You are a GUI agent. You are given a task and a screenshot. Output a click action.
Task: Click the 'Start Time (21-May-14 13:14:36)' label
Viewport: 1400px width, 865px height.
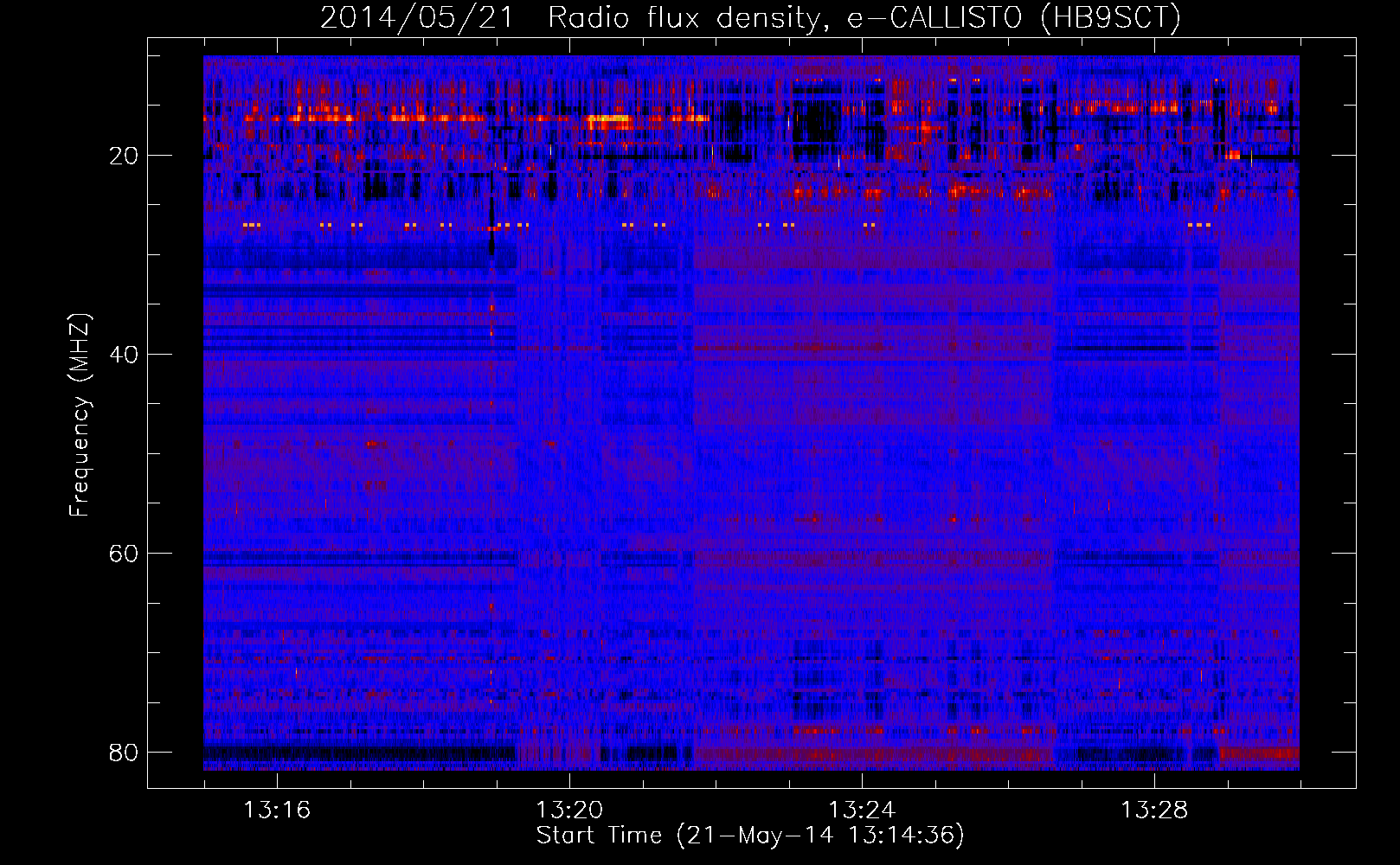[750, 836]
